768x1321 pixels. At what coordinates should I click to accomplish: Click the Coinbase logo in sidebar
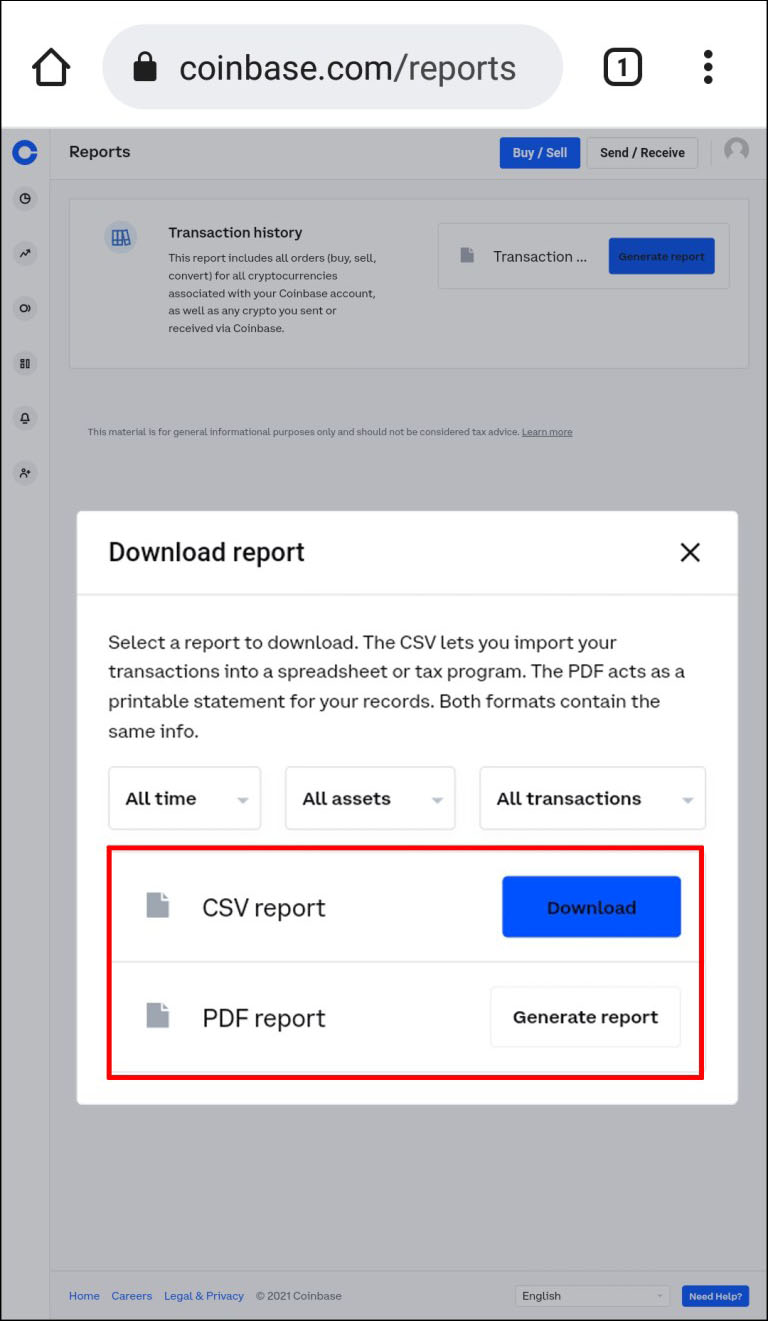point(25,152)
